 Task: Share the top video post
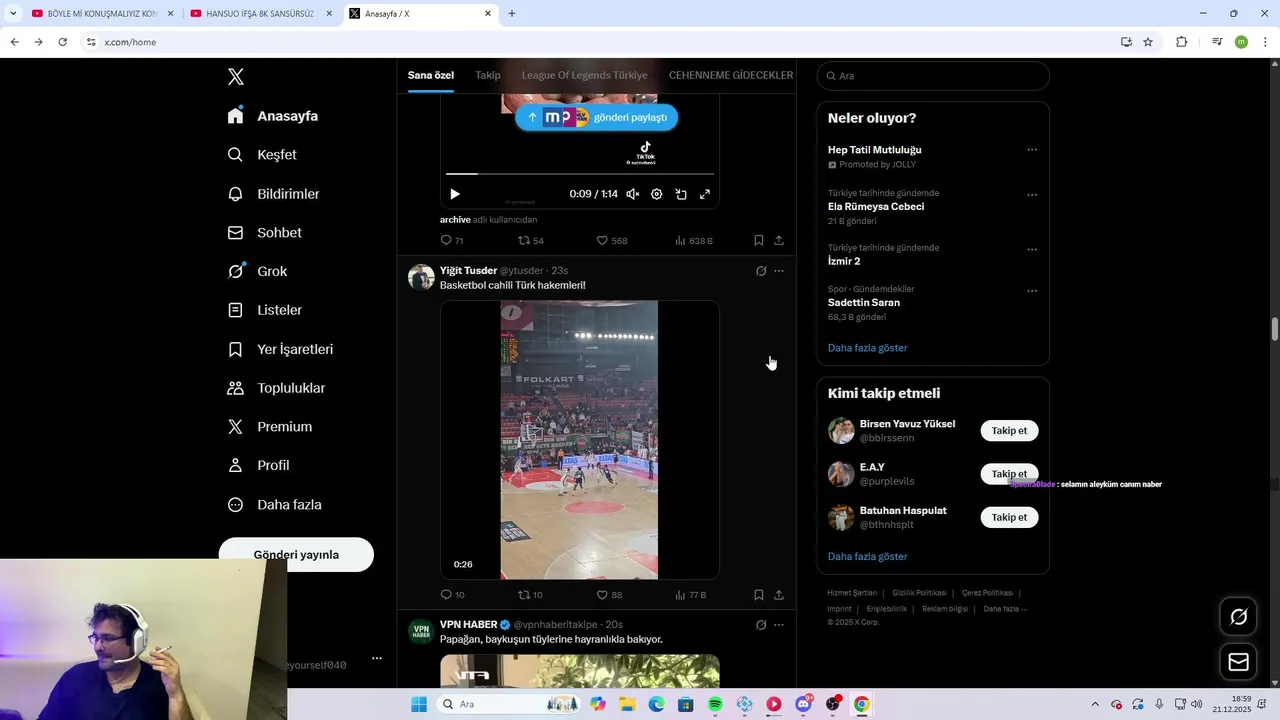coord(779,241)
